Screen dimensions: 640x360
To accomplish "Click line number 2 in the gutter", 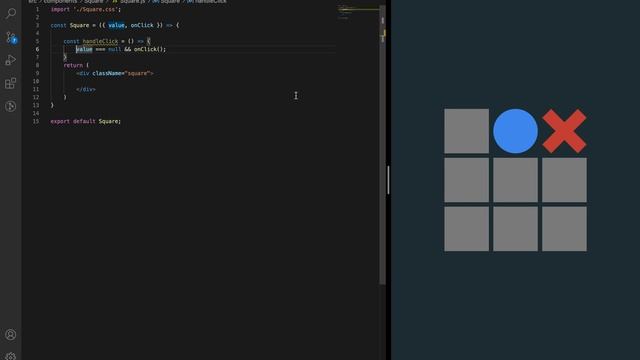I will coord(37,17).
